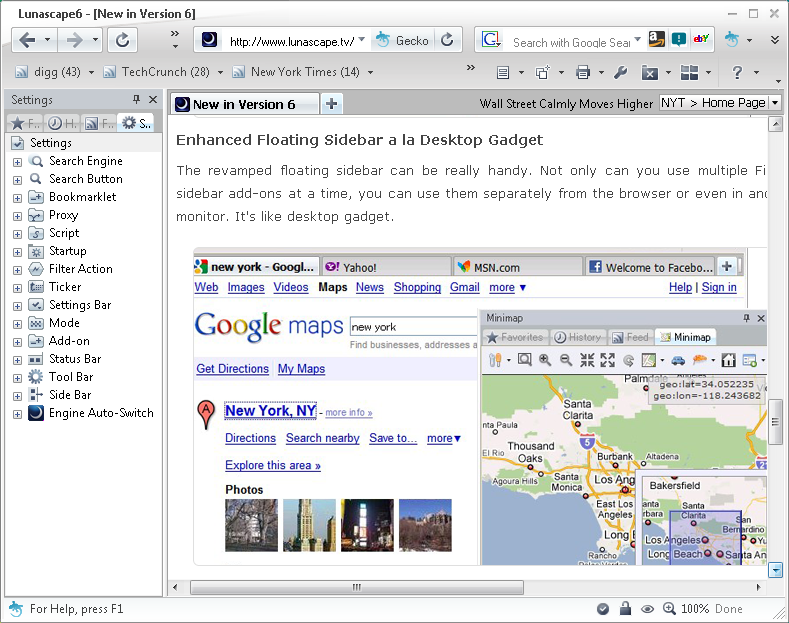The image size is (789, 623).
Task: Click the gecko icon in the status bar
Action: pyautogui.click(x=16, y=609)
